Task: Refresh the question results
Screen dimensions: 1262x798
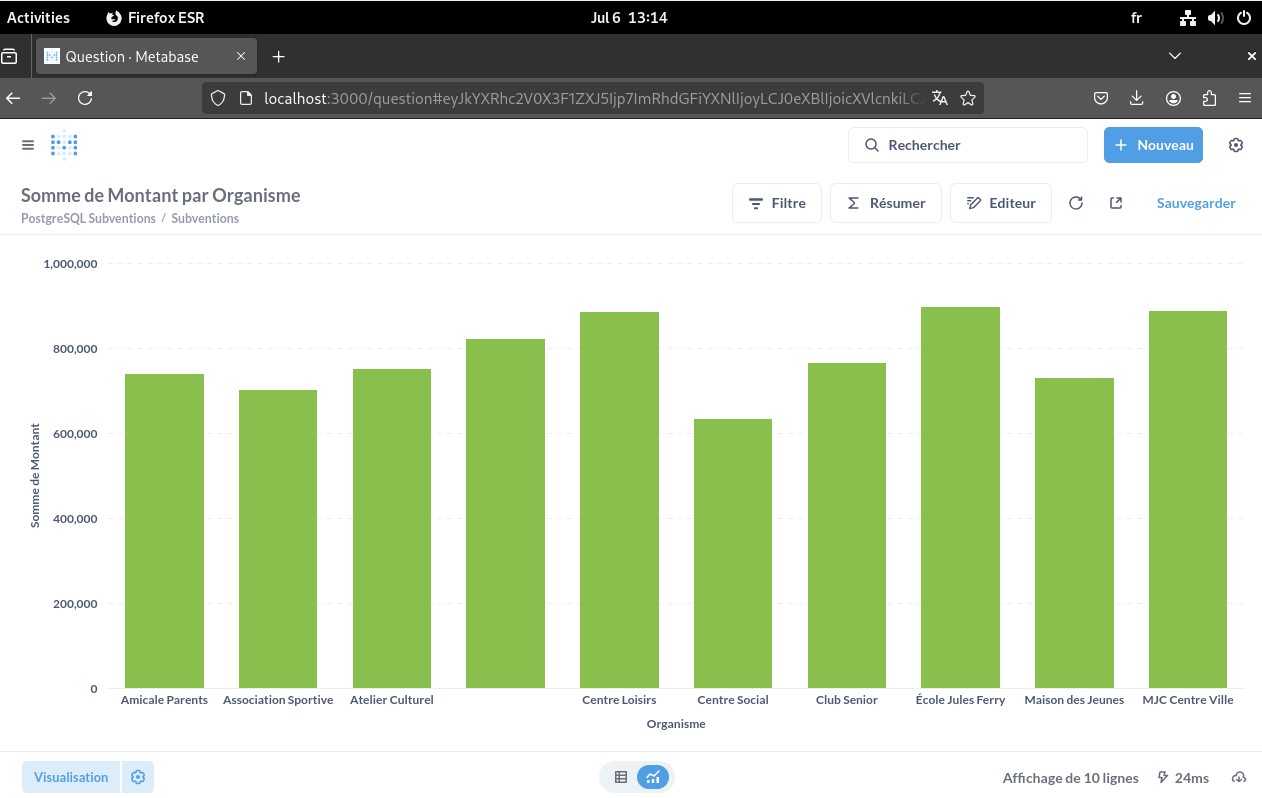Action: tap(1076, 203)
